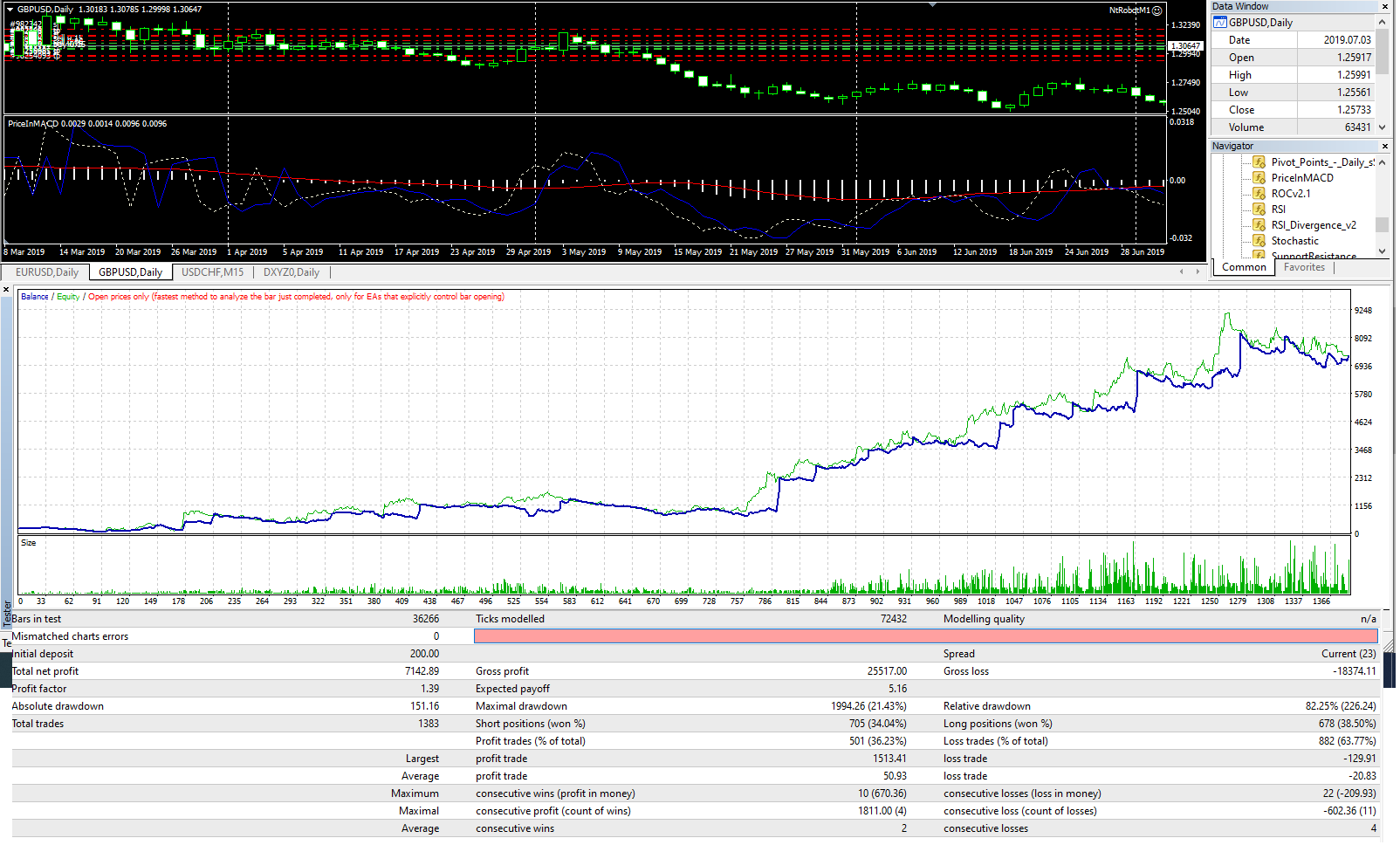
Task: Click the GBPUSD,Daily chart symbol icon in Data Window
Action: pos(1219,22)
